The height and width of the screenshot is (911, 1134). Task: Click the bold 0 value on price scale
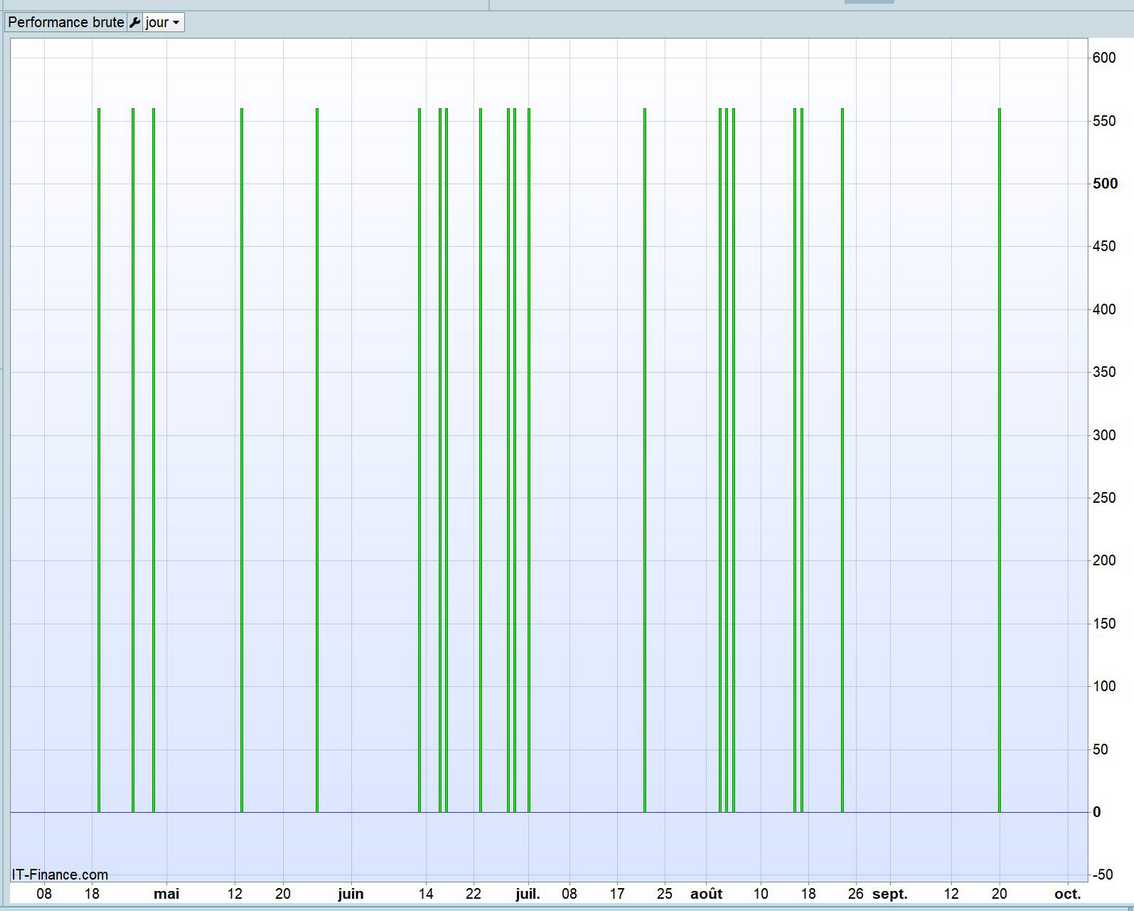1097,812
